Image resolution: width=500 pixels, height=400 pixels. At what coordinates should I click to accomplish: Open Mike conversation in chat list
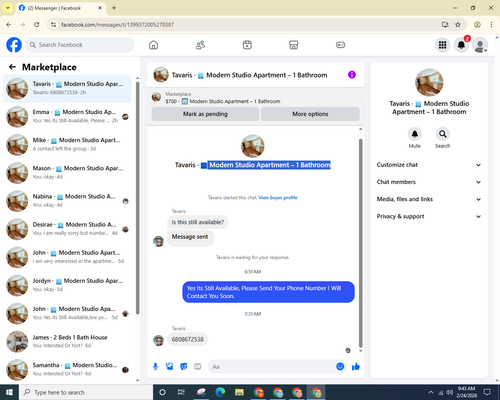67,145
